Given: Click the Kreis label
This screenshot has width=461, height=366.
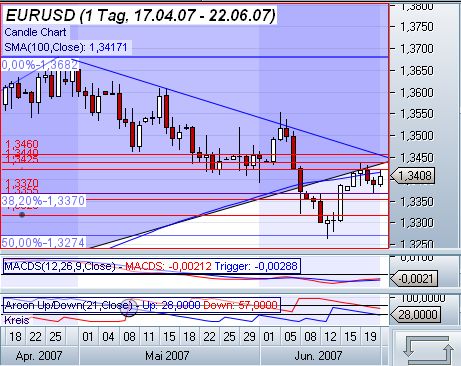Looking at the screenshot, I should (16, 320).
